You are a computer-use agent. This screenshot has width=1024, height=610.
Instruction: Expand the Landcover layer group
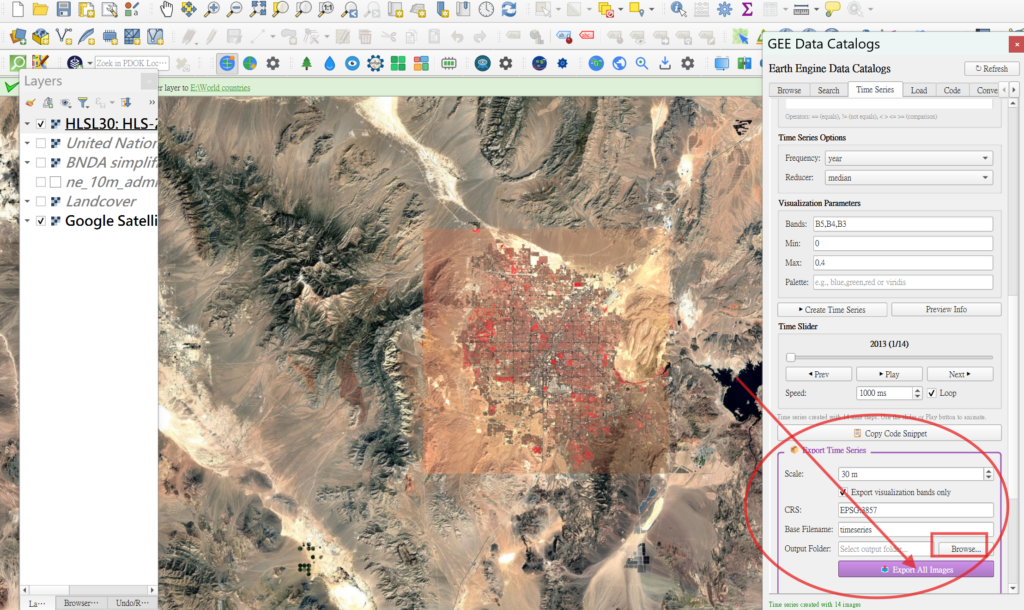point(27,201)
